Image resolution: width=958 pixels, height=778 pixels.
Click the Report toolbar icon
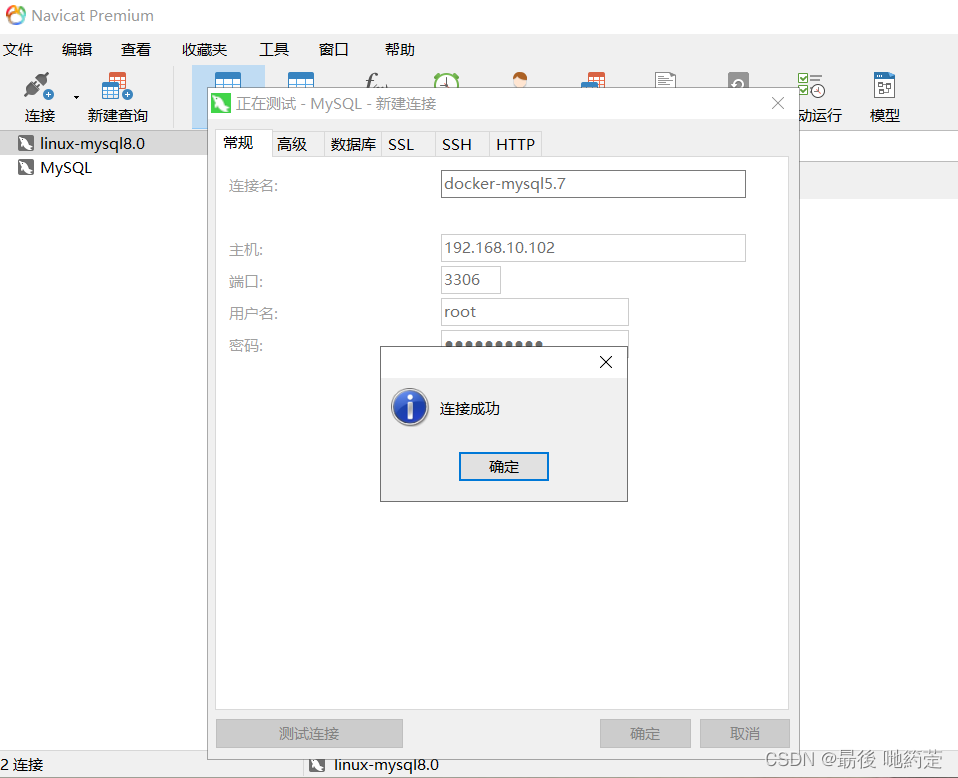665,80
